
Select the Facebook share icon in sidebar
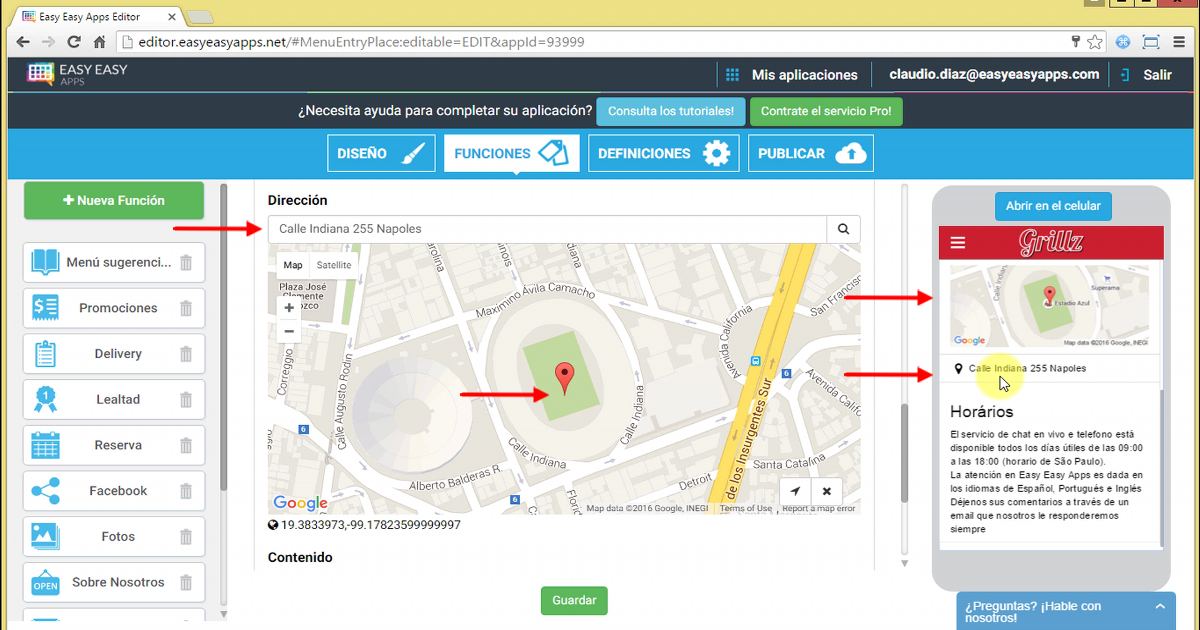pos(43,491)
